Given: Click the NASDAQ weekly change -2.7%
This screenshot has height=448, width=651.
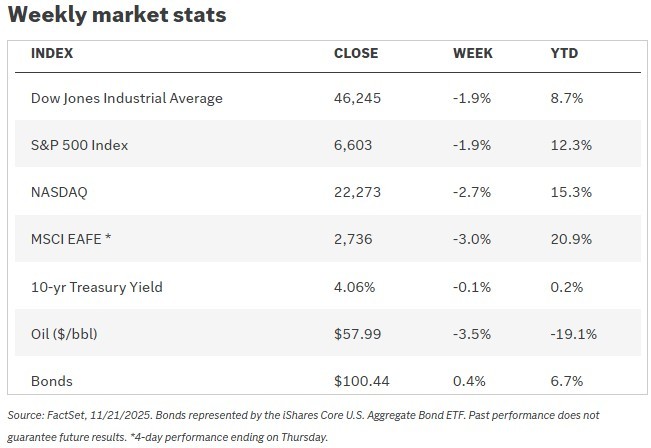Looking at the screenshot, I should 473,193.
